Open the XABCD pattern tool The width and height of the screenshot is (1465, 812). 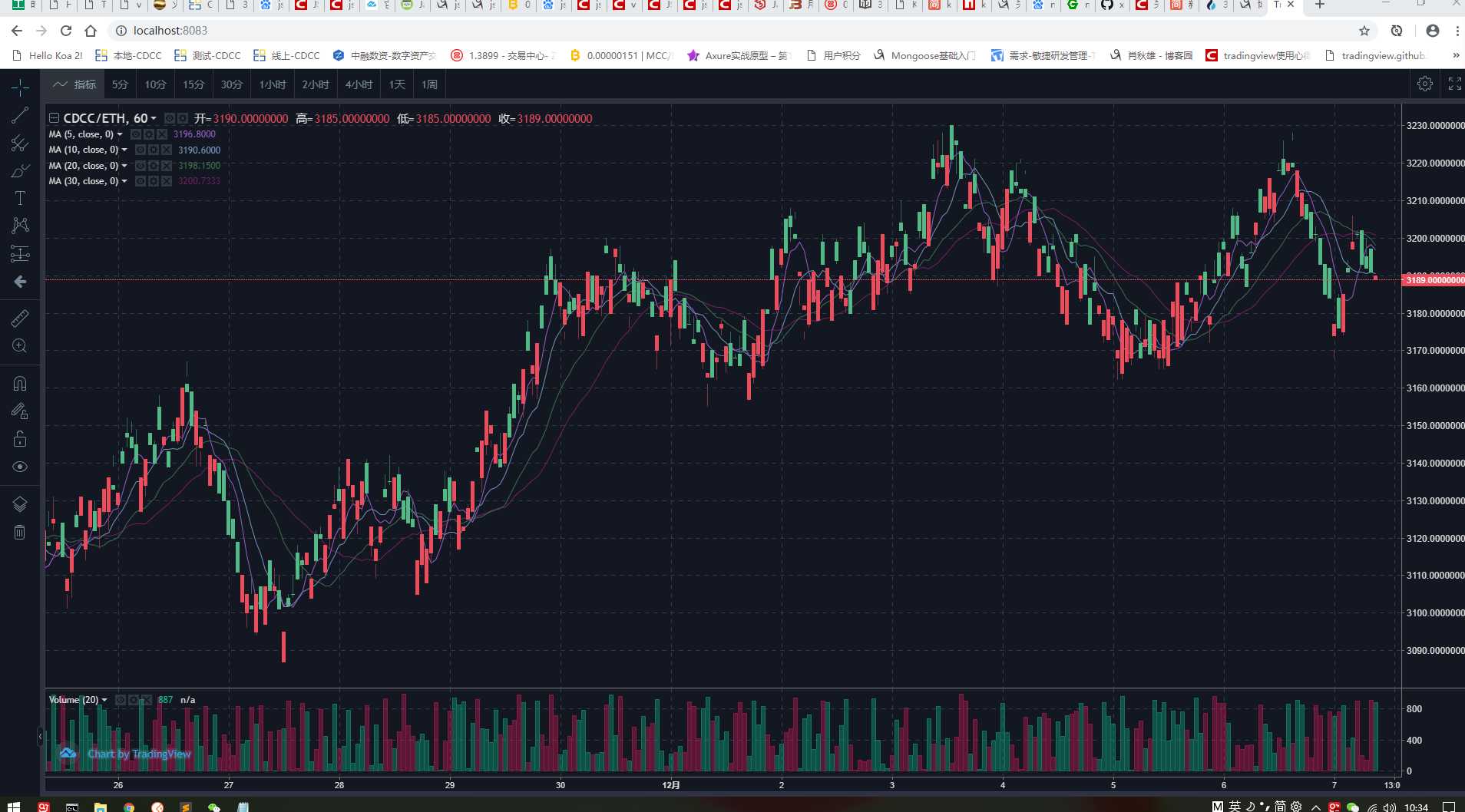tap(20, 225)
